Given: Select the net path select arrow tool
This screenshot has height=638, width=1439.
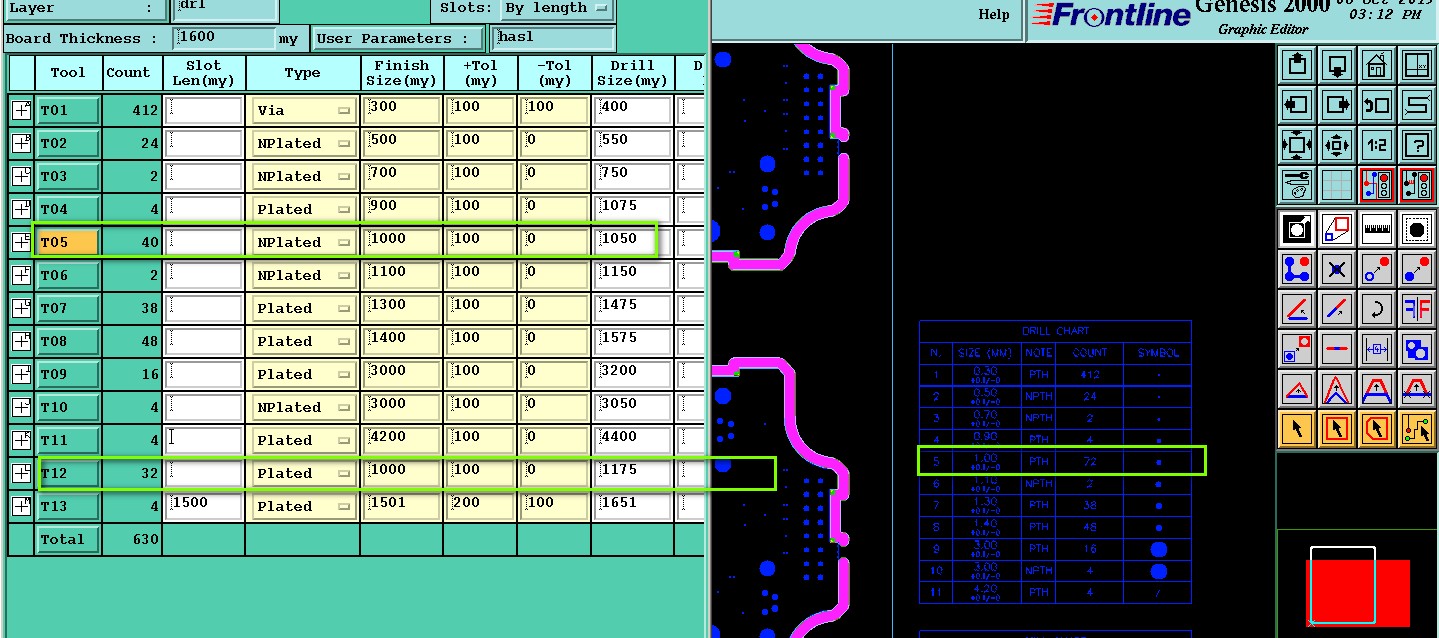Looking at the screenshot, I should (x=1417, y=429).
